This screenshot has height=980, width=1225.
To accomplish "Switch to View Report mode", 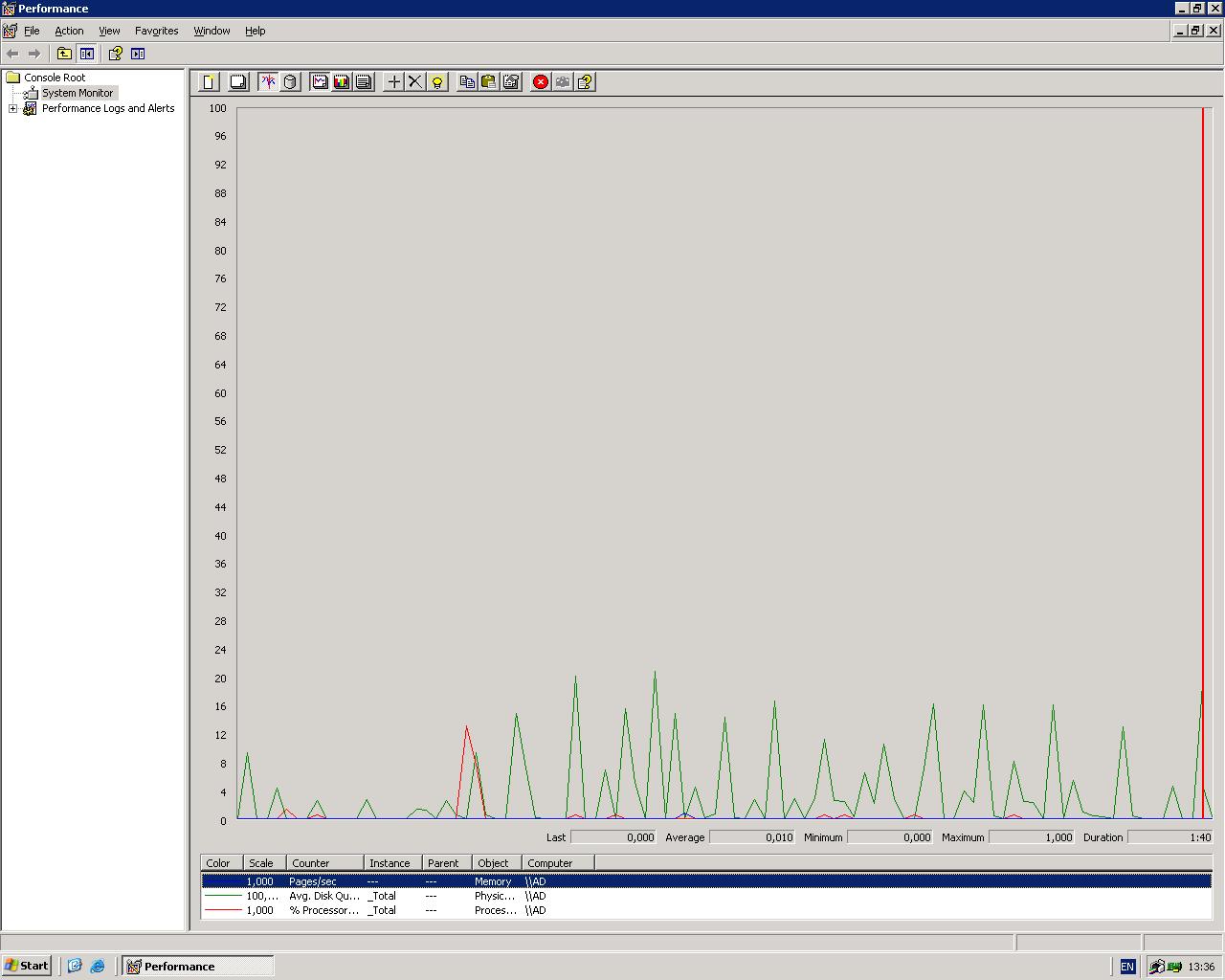I will click(x=364, y=81).
